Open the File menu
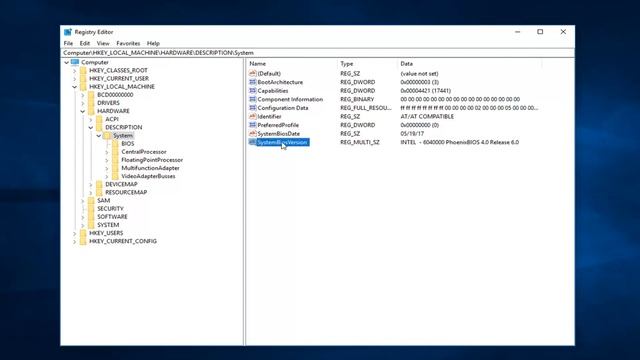This screenshot has height=360, width=640. pos(68,43)
